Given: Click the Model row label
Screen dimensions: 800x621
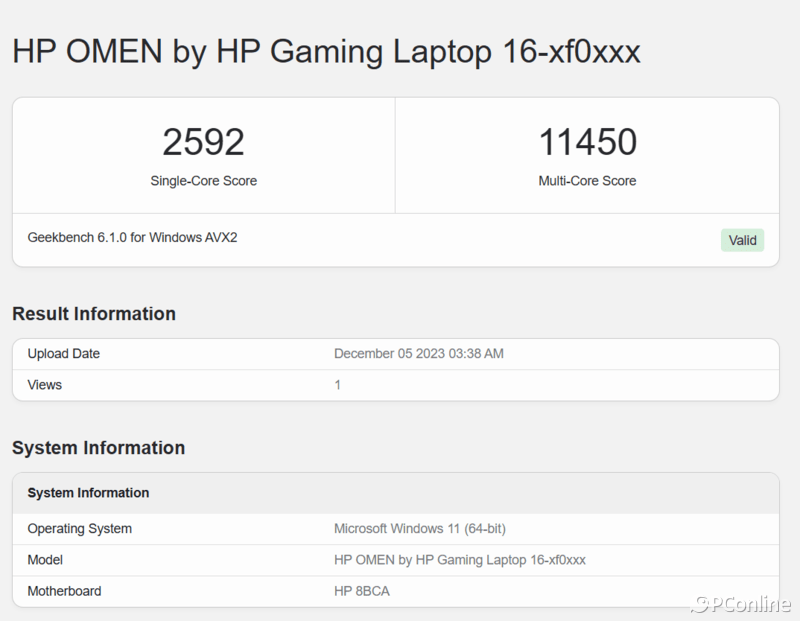Looking at the screenshot, I should point(45,560).
